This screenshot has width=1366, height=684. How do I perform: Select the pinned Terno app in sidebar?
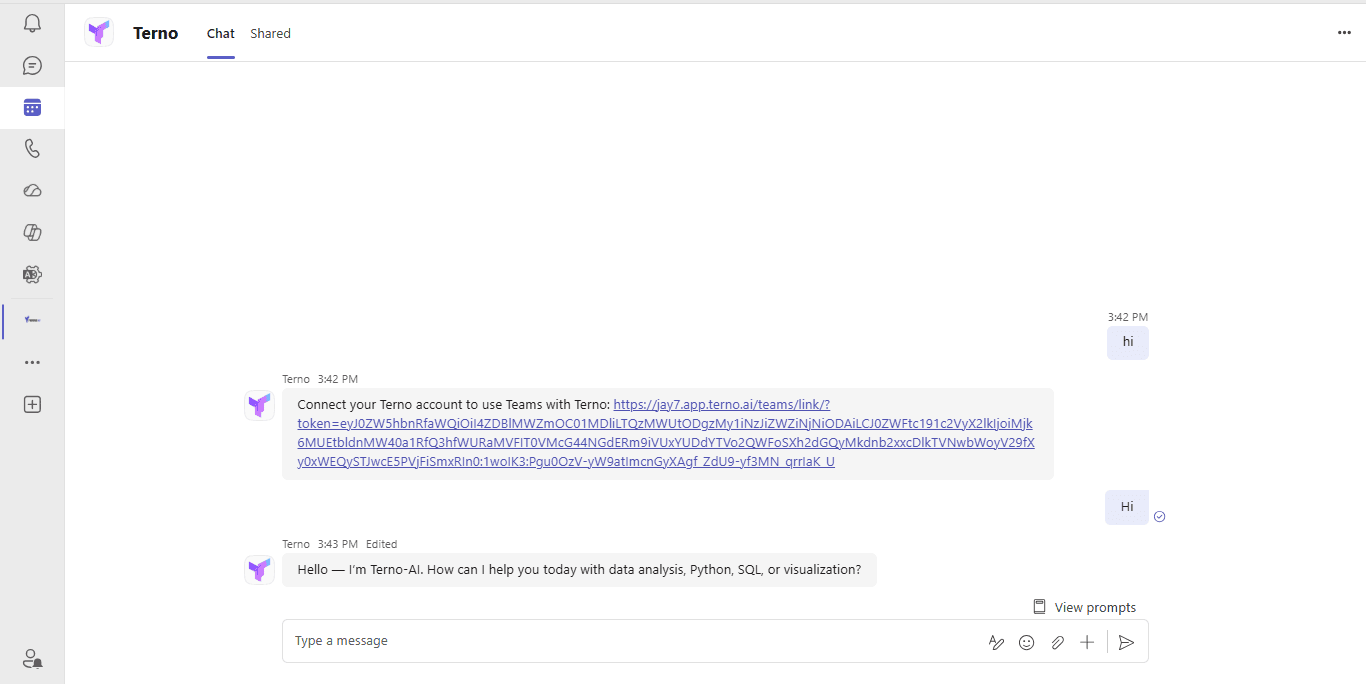click(32, 320)
